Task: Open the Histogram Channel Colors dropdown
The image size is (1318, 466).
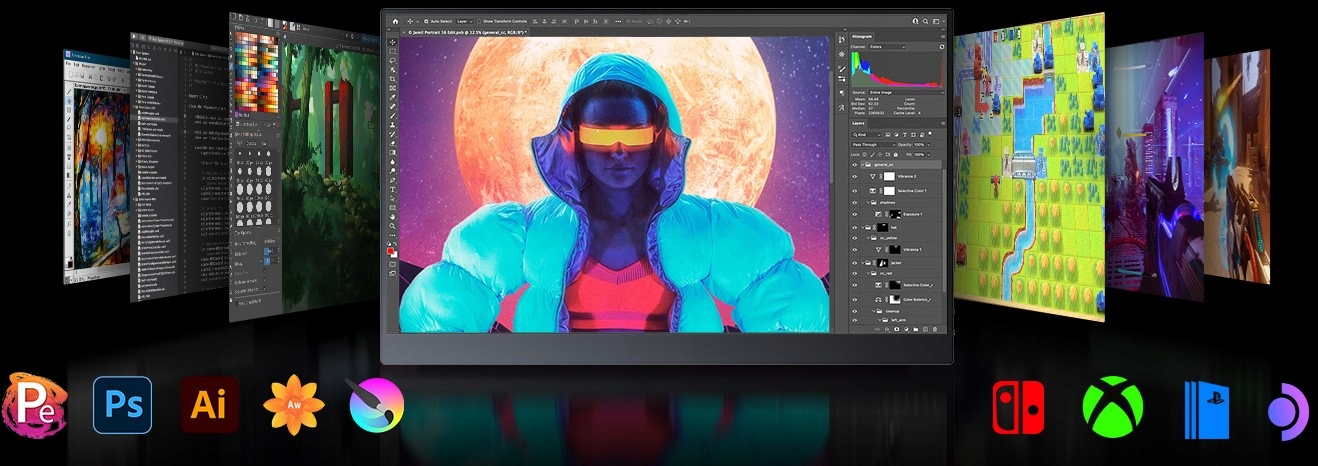Action: pos(887,46)
